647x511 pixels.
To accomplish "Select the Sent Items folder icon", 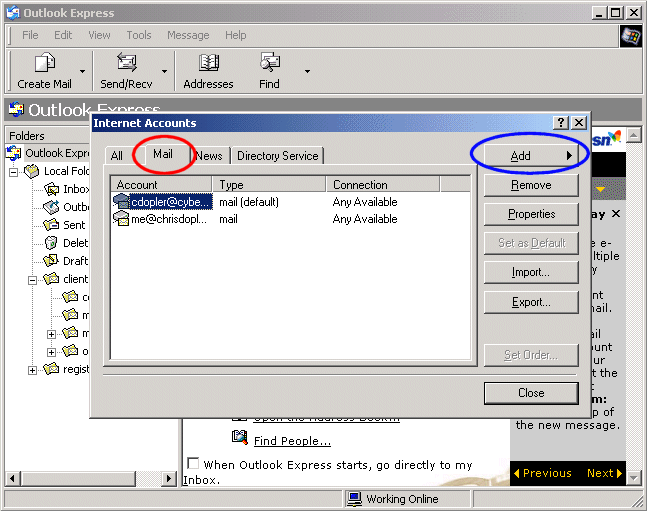I will pos(52,225).
